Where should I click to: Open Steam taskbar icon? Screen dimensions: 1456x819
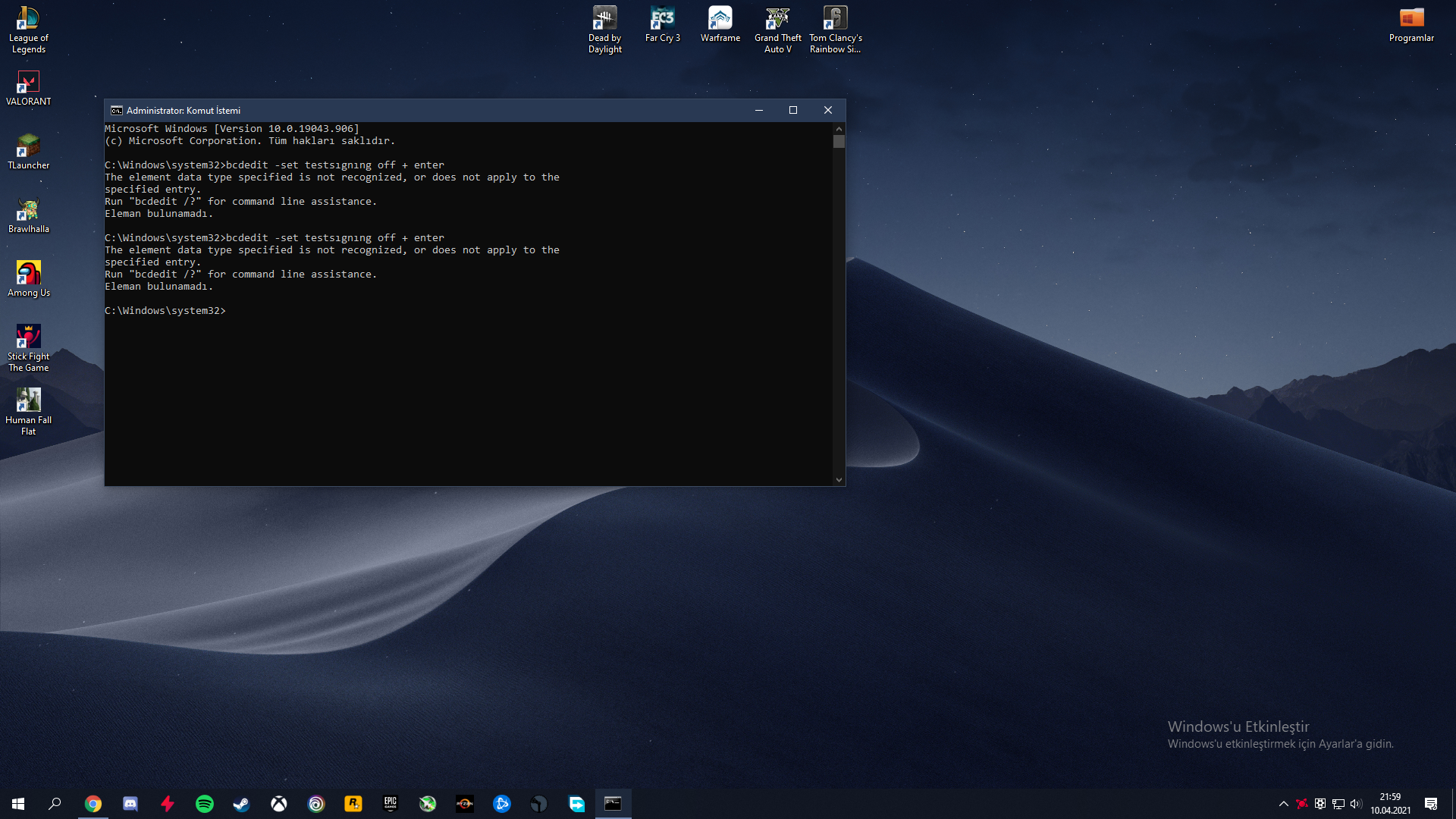[241, 804]
